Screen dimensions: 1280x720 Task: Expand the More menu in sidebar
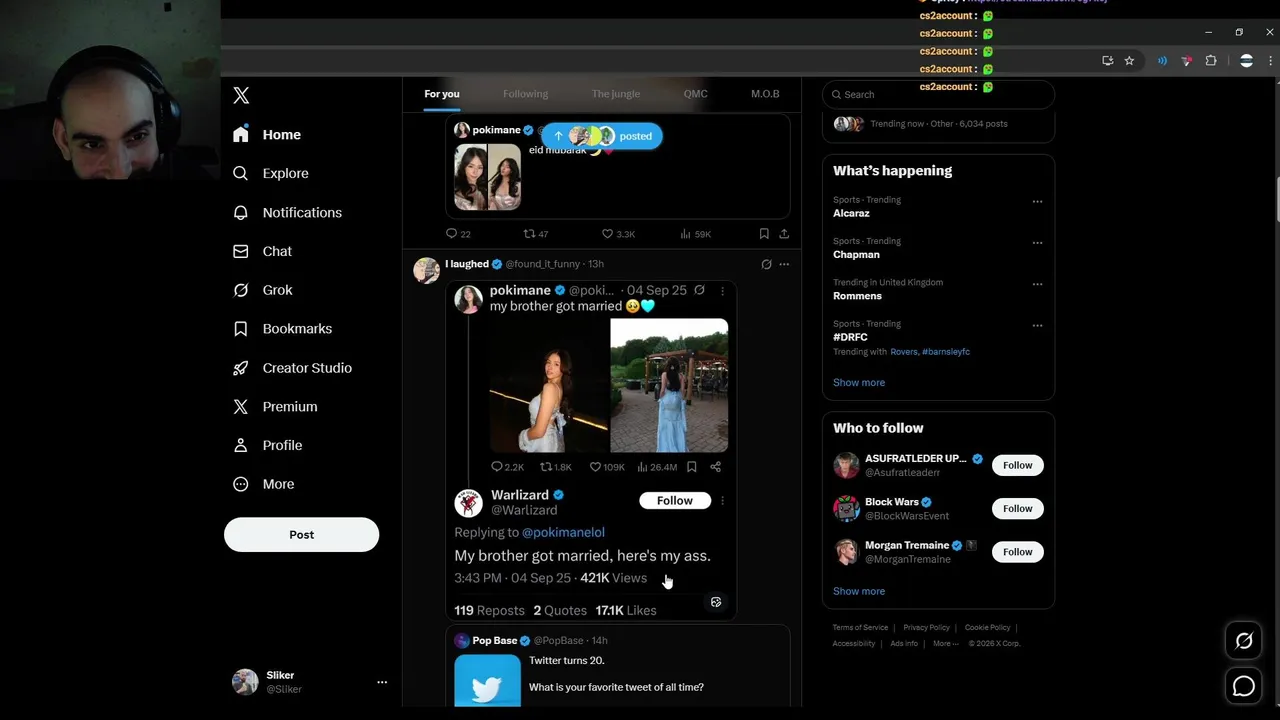(x=264, y=484)
